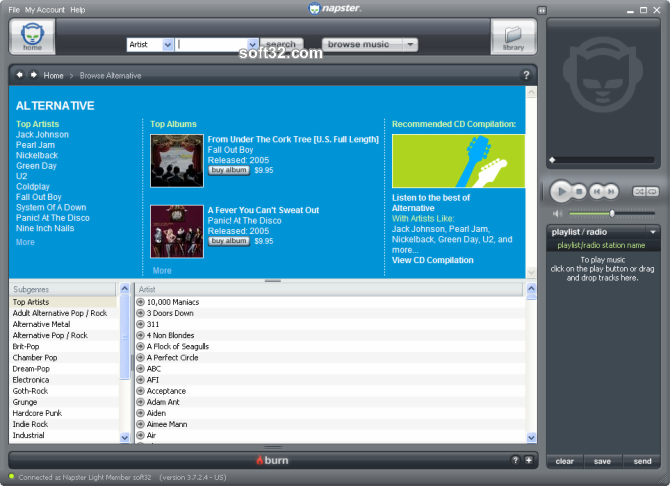The height and width of the screenshot is (486, 670).
Task: Select Alternative Metal subgenre
Action: point(63,324)
